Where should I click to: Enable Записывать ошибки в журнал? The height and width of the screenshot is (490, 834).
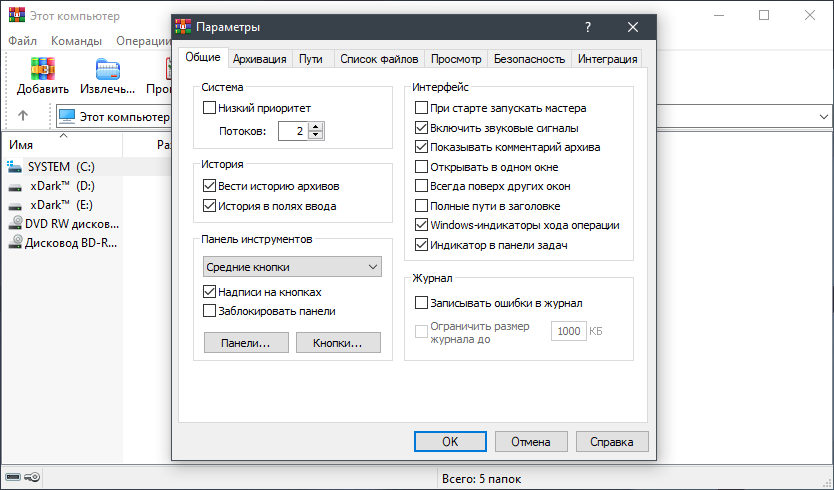tap(421, 303)
